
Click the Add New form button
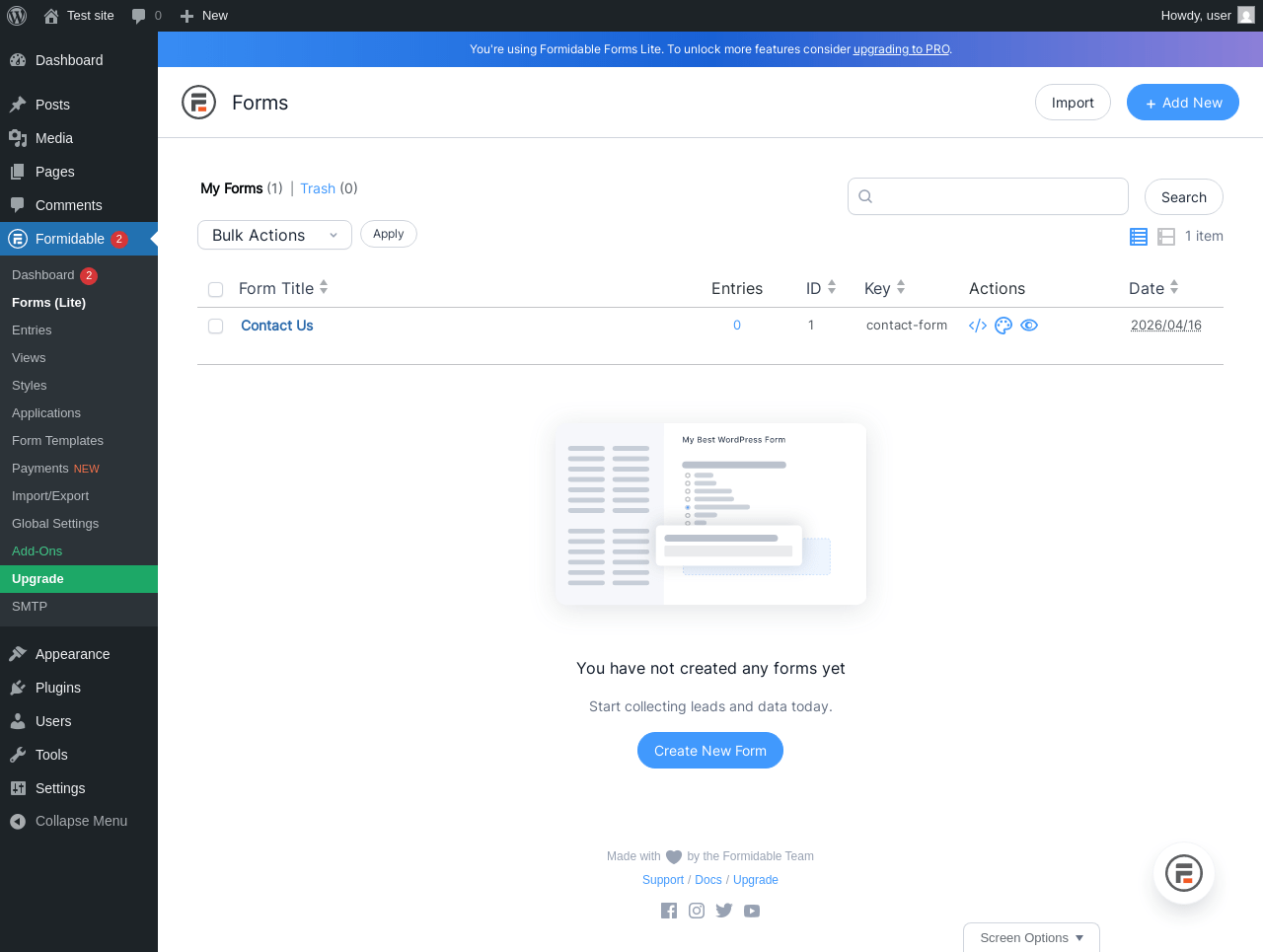pyautogui.click(x=1183, y=103)
